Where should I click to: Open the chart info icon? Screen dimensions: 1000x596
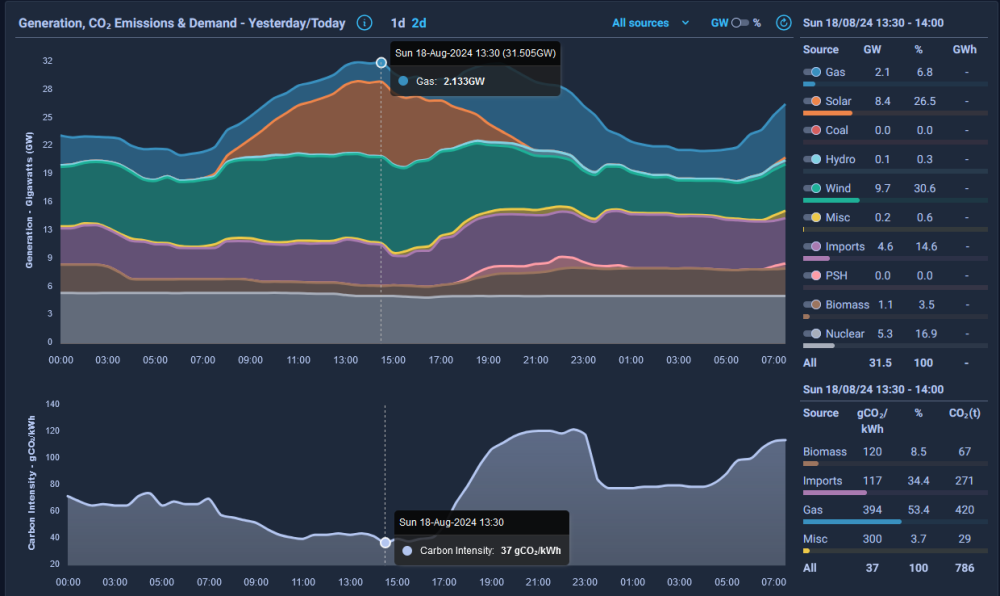click(364, 23)
